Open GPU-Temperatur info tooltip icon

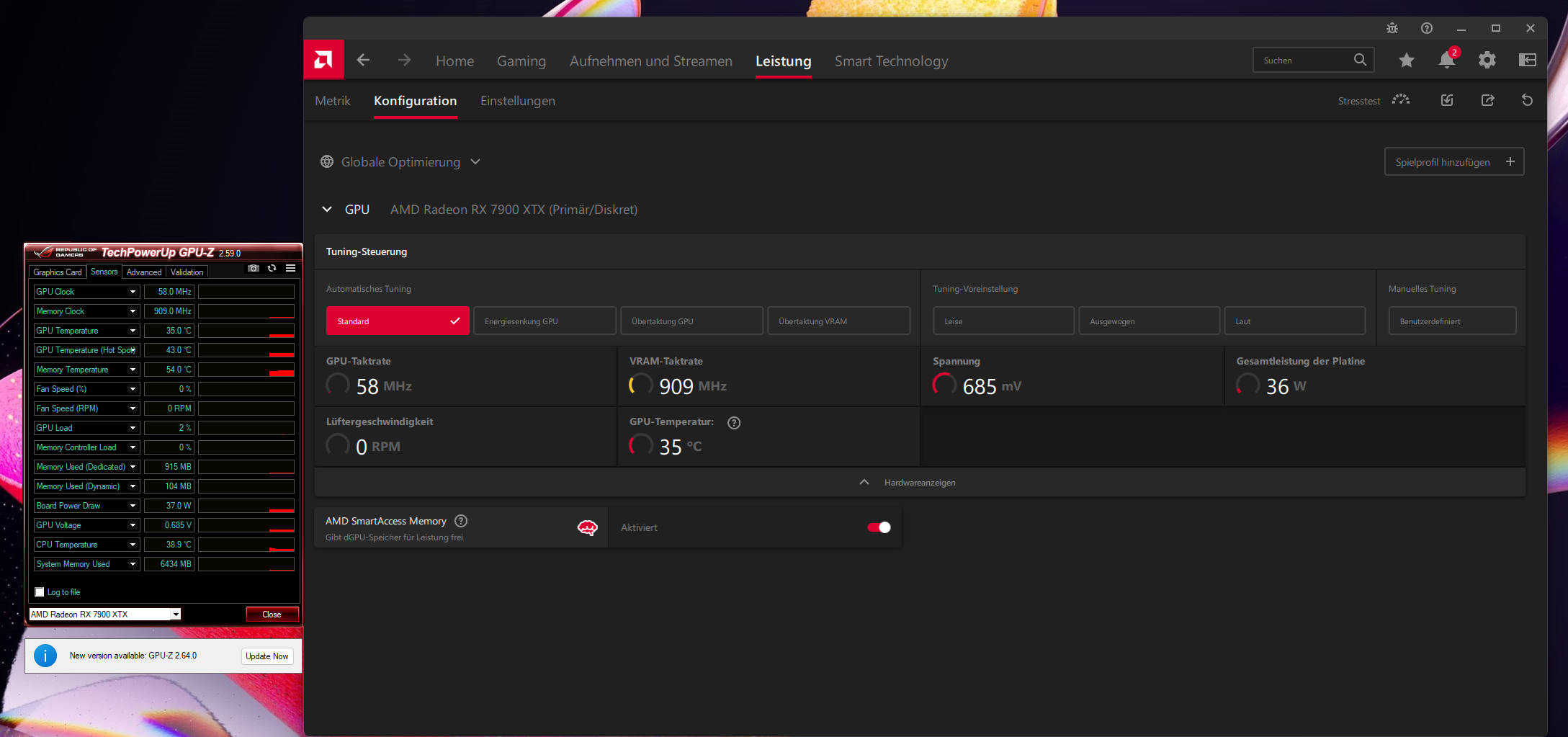pyautogui.click(x=734, y=423)
